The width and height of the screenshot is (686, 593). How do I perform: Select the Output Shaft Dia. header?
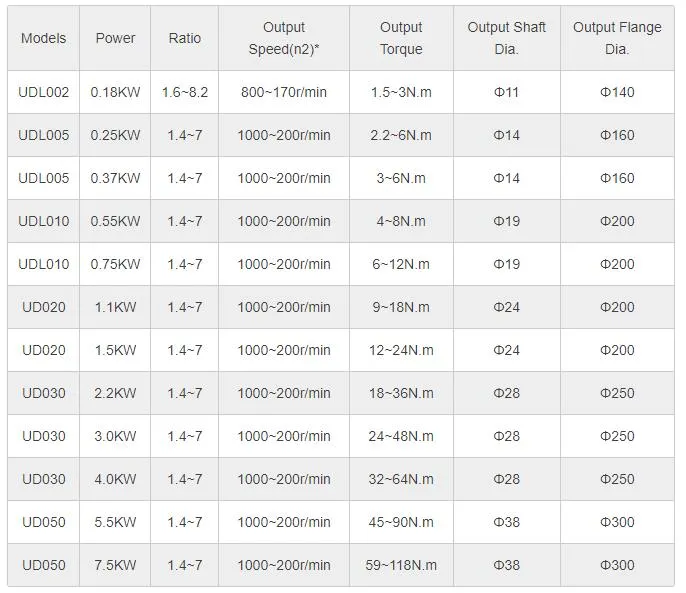[507, 38]
